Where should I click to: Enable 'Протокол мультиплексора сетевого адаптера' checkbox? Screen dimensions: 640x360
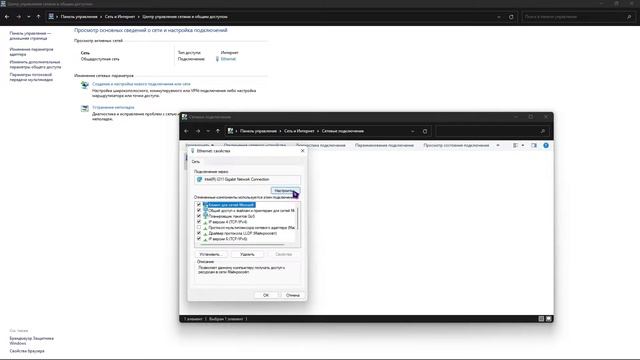[199, 228]
